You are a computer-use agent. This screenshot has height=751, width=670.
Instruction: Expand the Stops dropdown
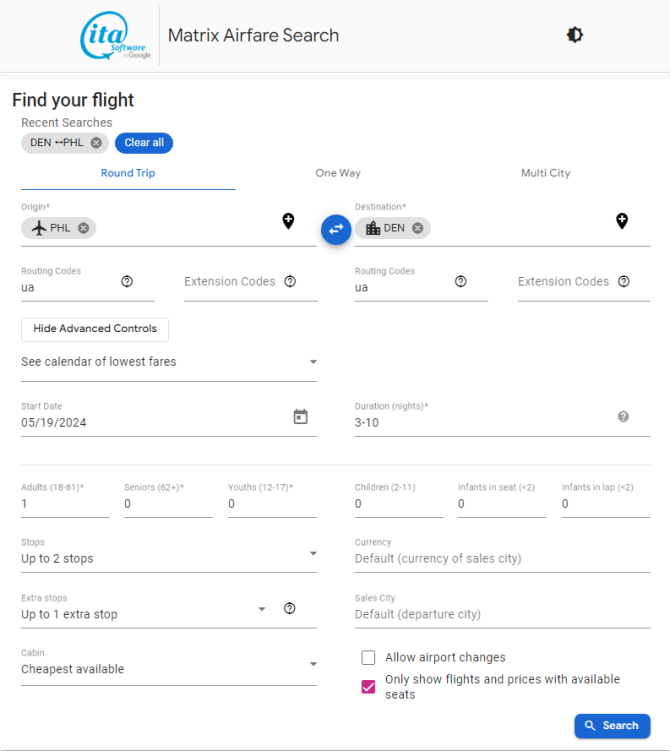point(169,554)
